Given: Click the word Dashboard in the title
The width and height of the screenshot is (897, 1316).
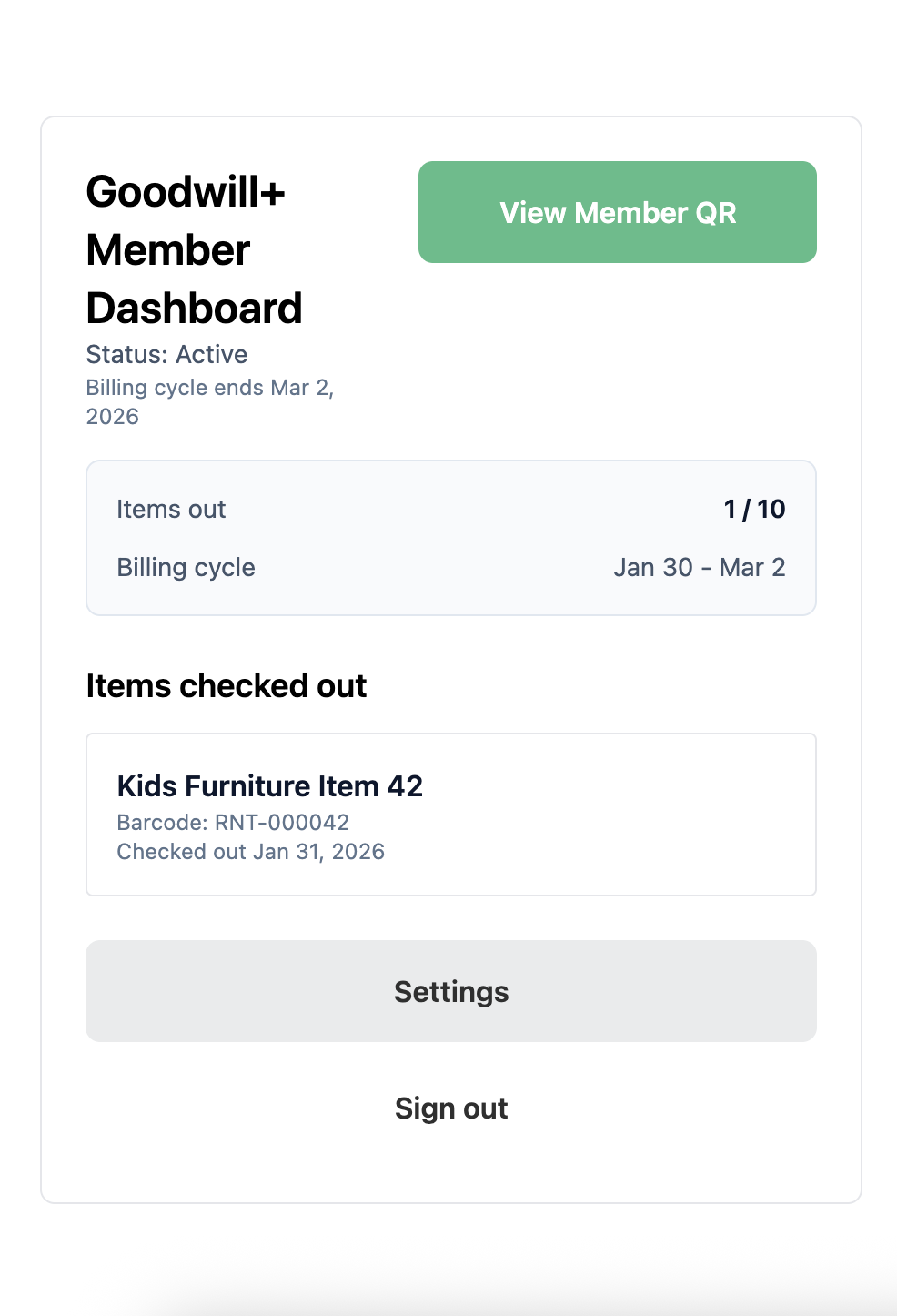Looking at the screenshot, I should (x=194, y=309).
